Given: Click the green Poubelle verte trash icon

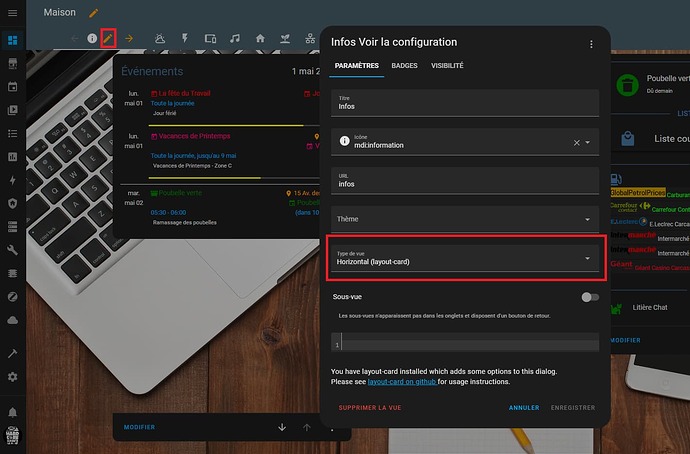Looking at the screenshot, I should (x=627, y=84).
